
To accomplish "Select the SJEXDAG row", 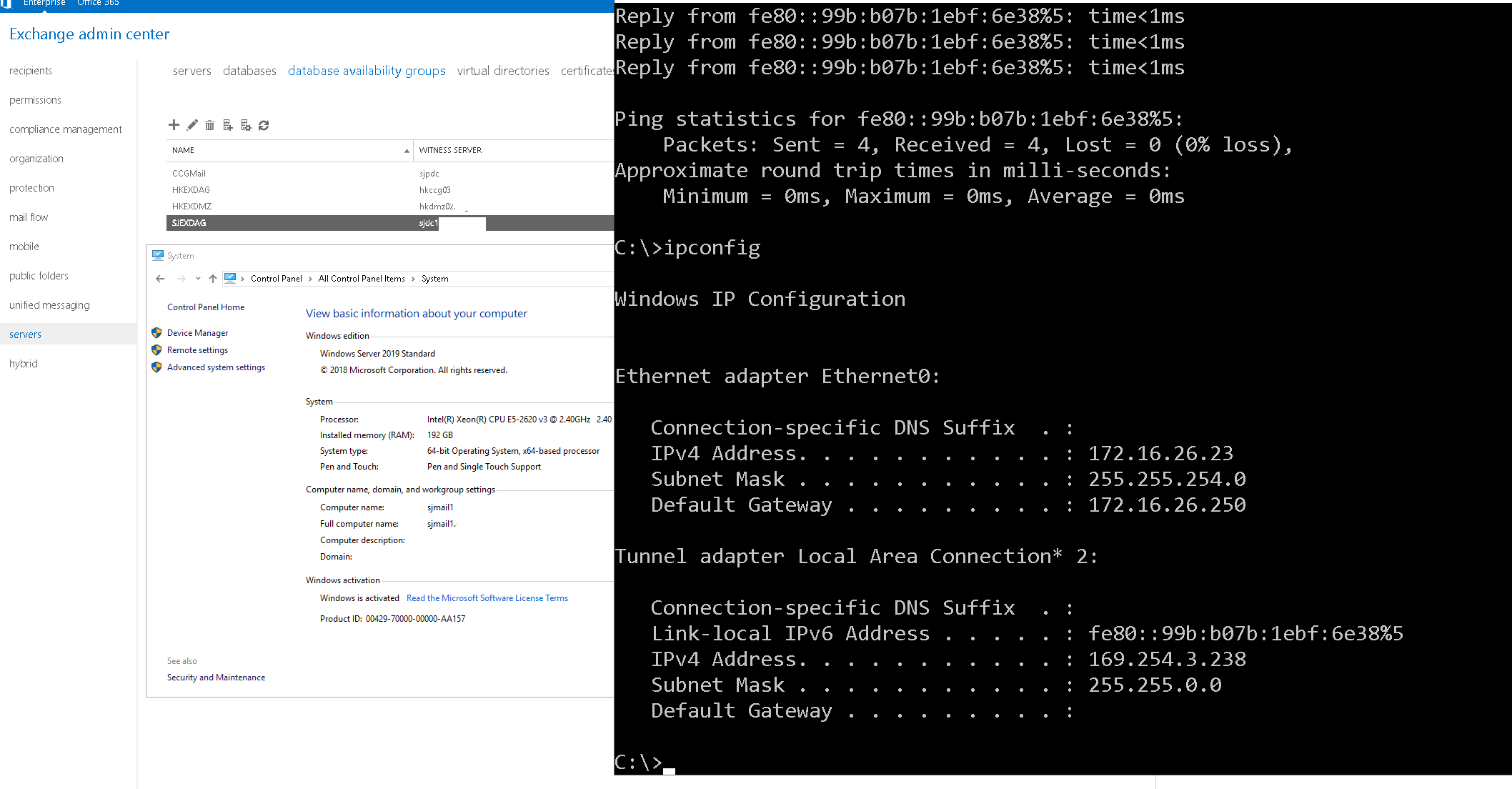I will click(x=390, y=223).
